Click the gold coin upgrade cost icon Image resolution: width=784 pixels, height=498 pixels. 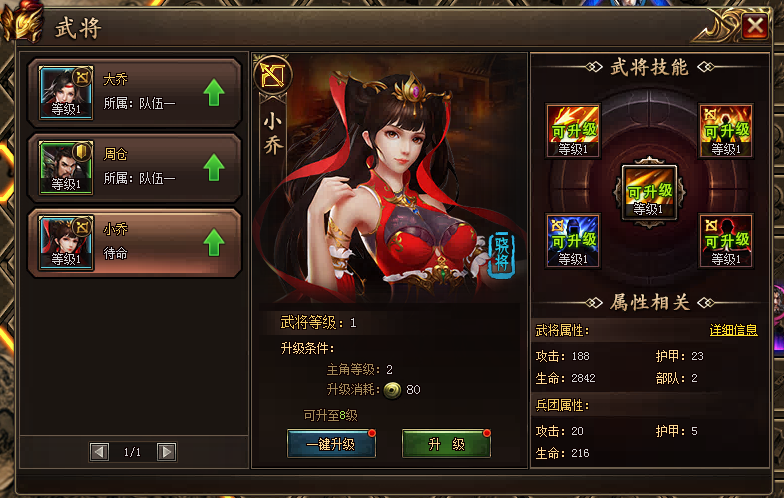392,390
